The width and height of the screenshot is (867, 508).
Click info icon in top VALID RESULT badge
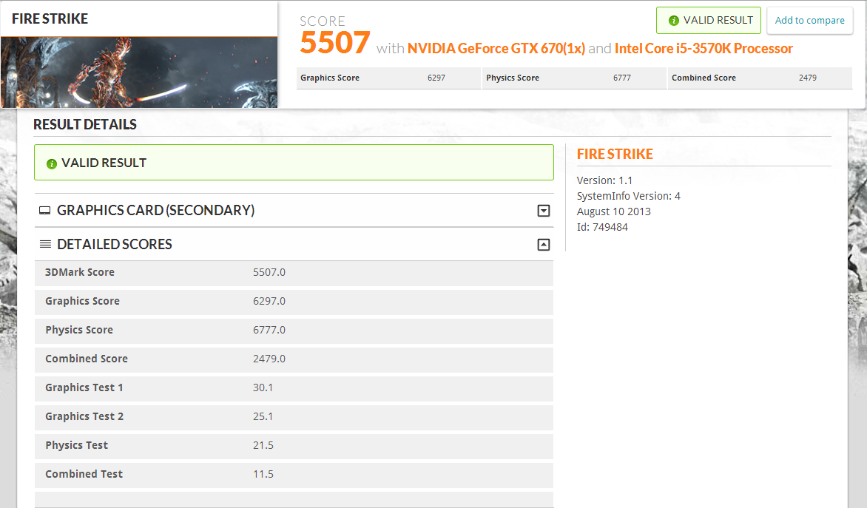pos(673,20)
